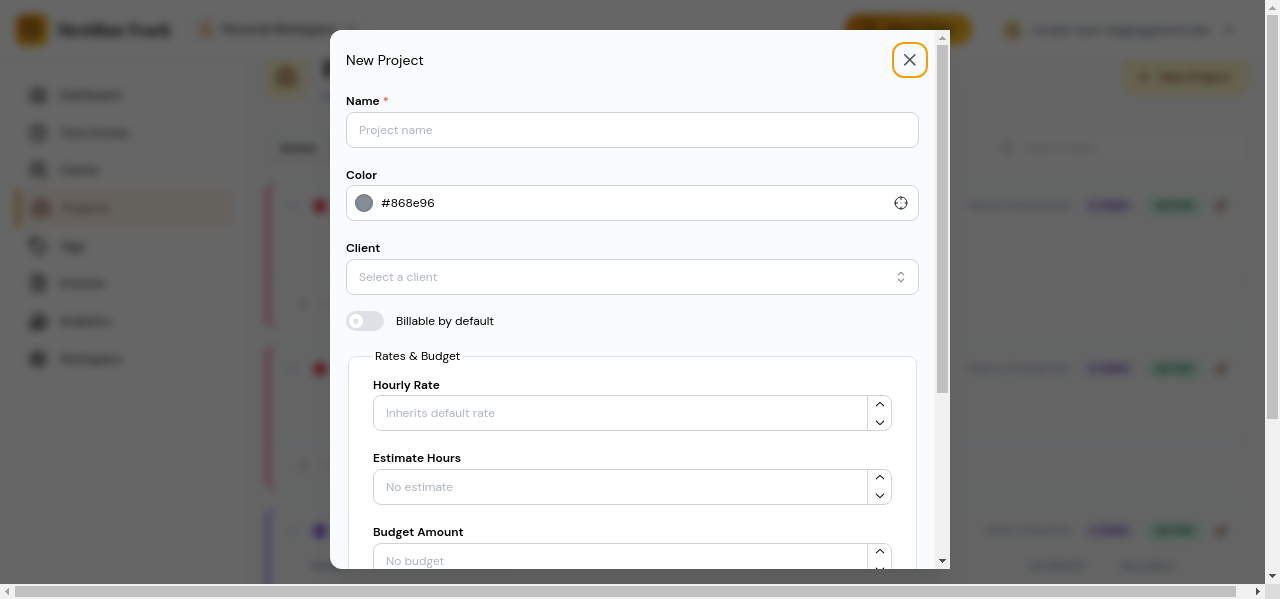Click the NorthStar Track logo icon
1280x599 pixels.
click(31, 30)
